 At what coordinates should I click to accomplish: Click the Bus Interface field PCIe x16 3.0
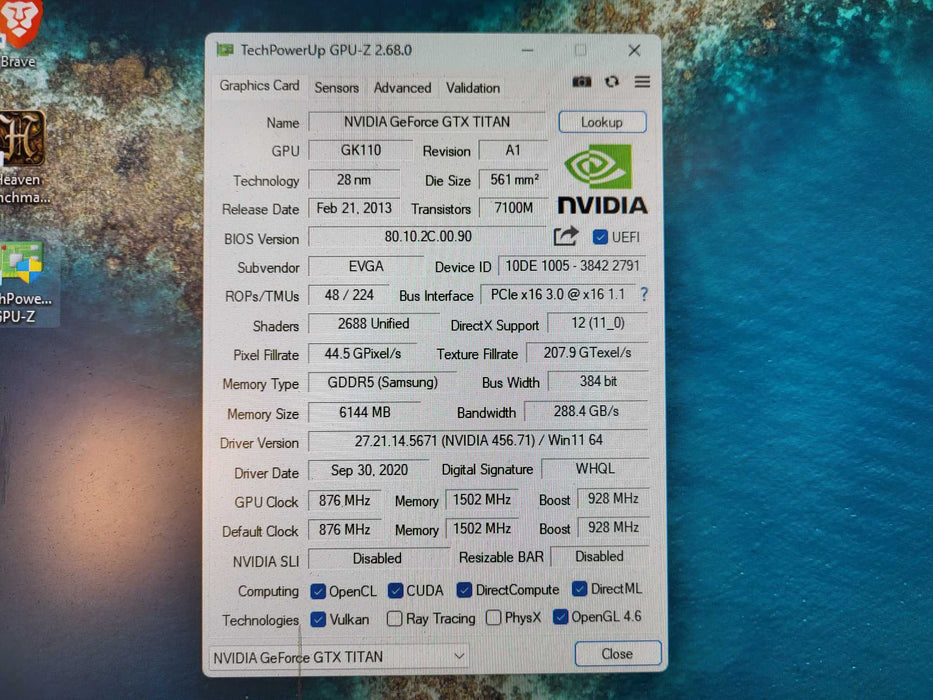click(558, 294)
